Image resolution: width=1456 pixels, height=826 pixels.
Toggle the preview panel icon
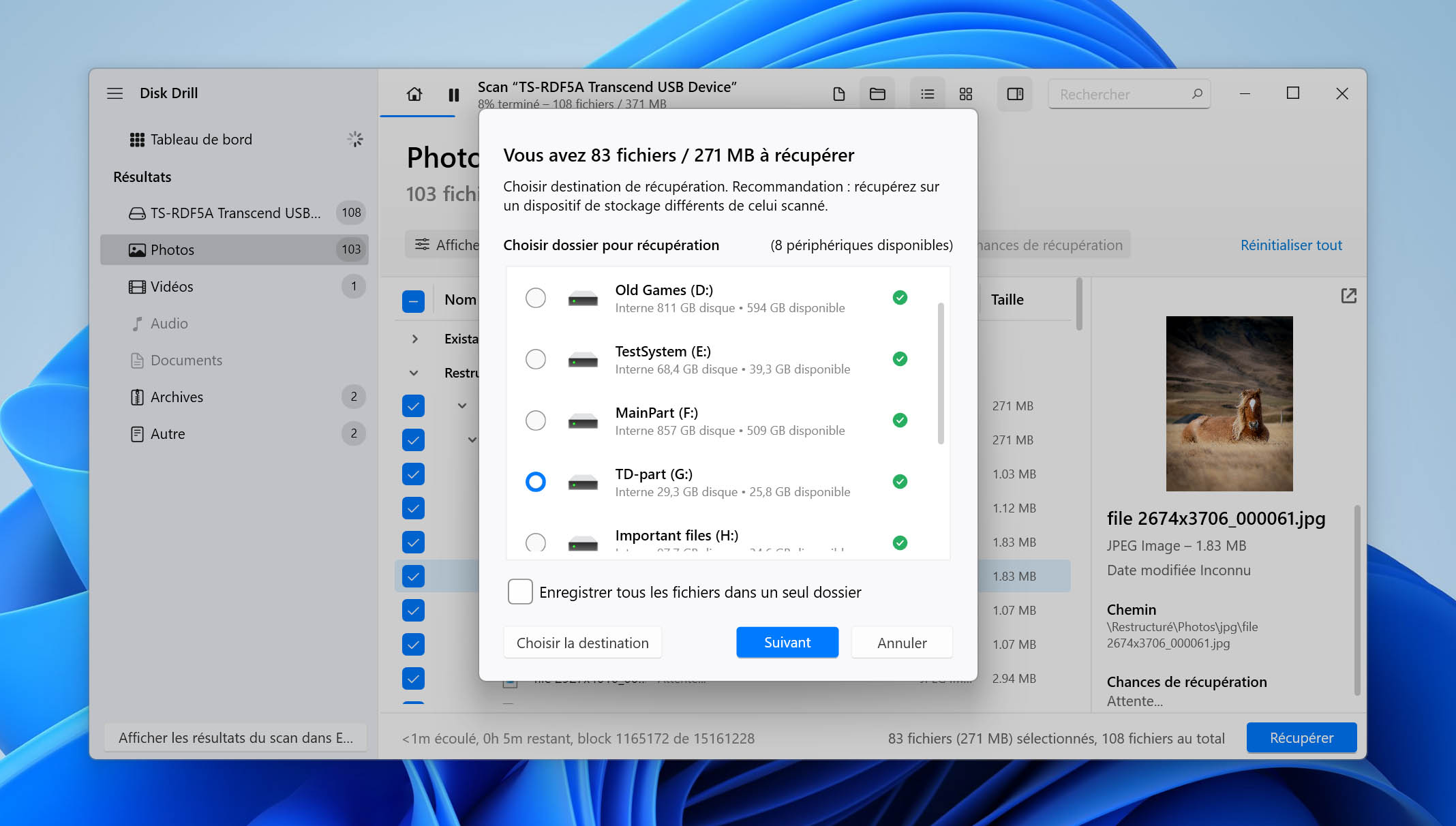1015,94
